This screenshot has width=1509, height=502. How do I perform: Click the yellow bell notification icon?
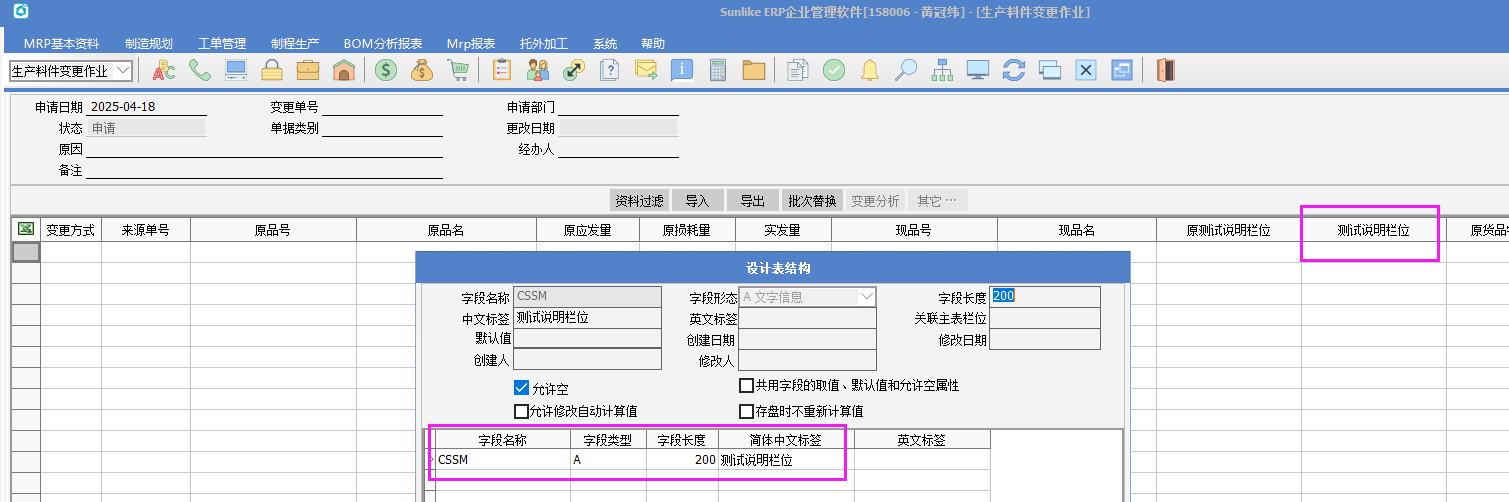[x=870, y=70]
